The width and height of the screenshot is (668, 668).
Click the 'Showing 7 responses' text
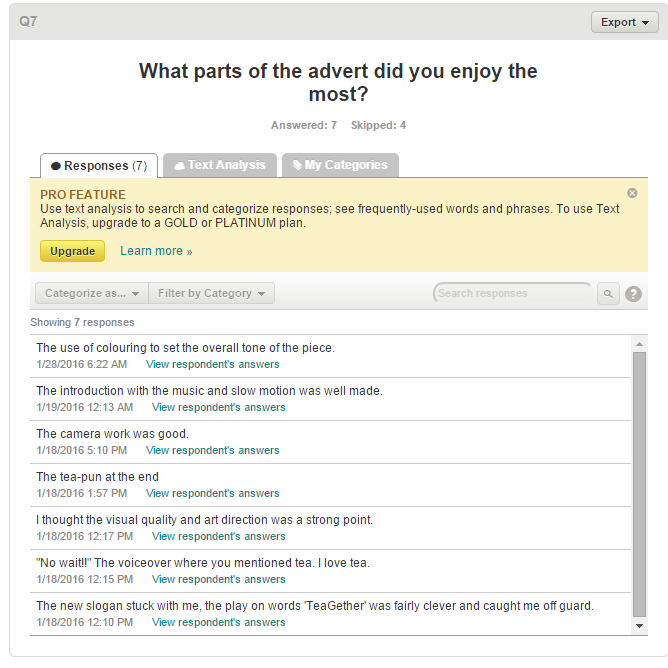[x=82, y=322]
